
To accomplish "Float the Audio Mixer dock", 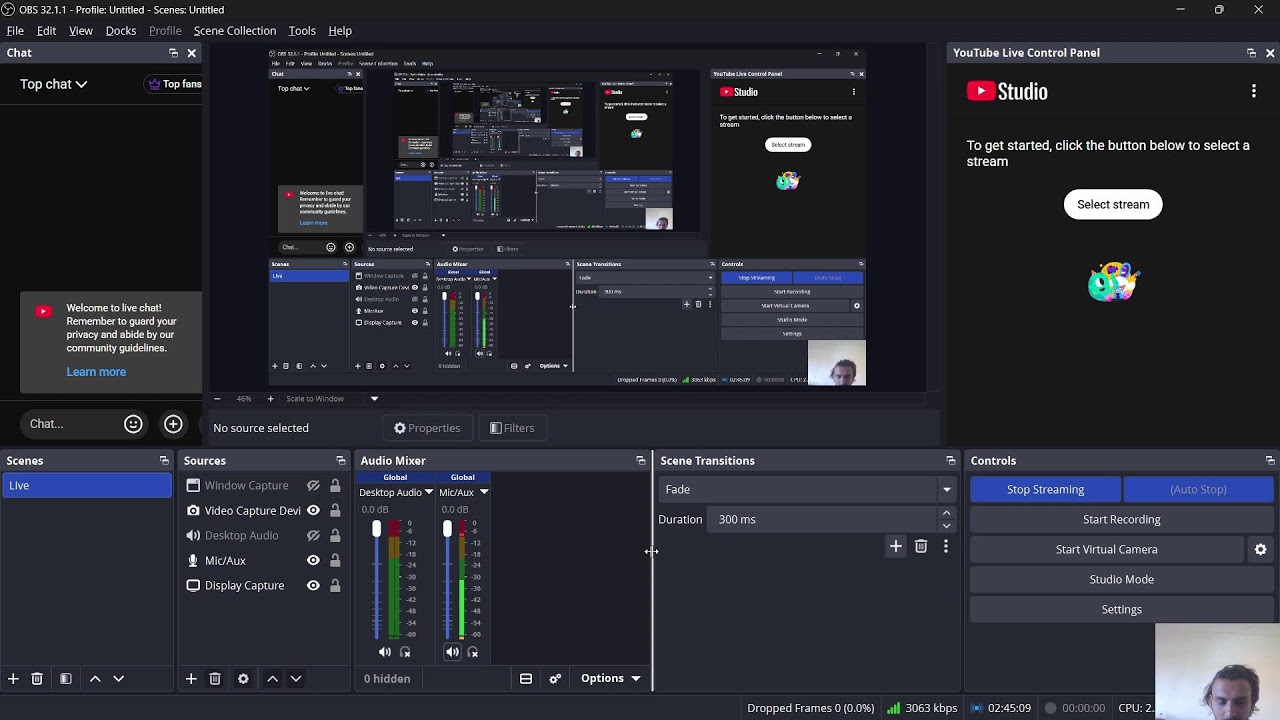I will pos(641,461).
